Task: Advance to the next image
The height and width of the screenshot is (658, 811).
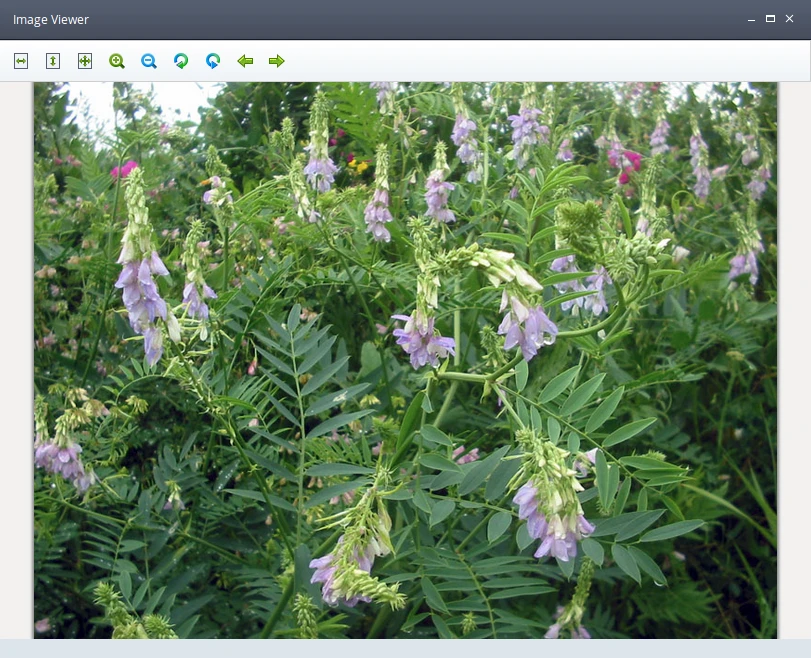Action: (x=276, y=61)
